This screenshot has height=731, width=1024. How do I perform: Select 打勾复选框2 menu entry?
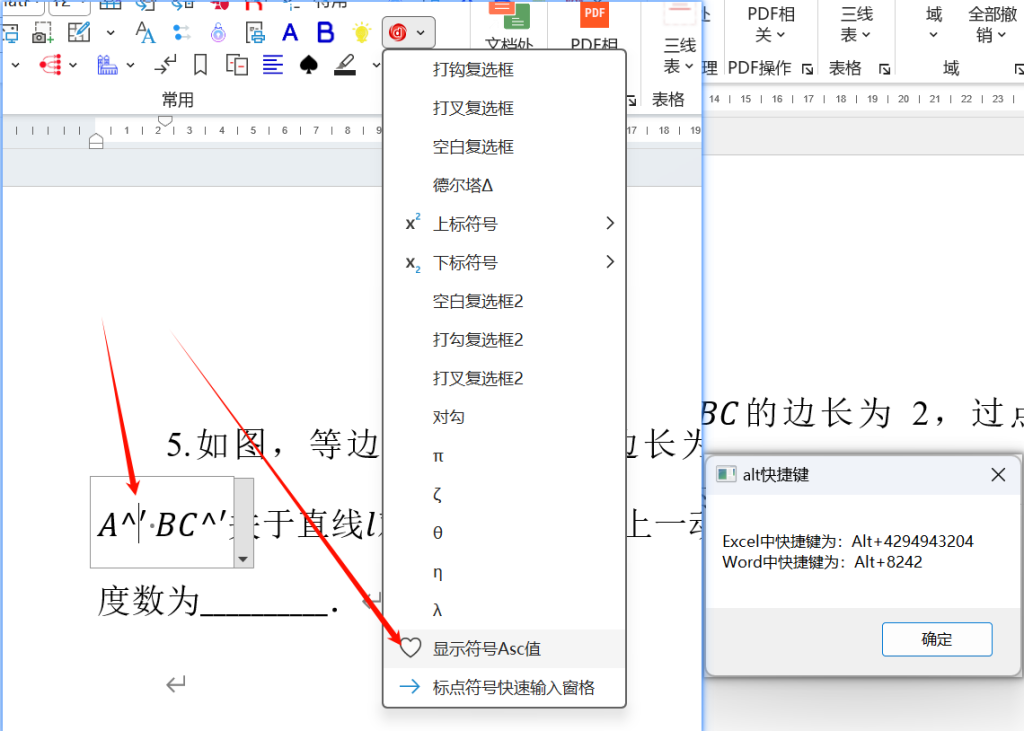[x=504, y=340]
